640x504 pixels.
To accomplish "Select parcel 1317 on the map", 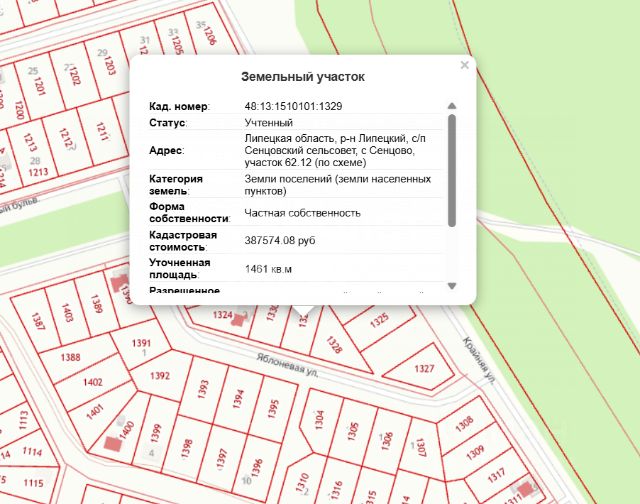I will (496, 475).
